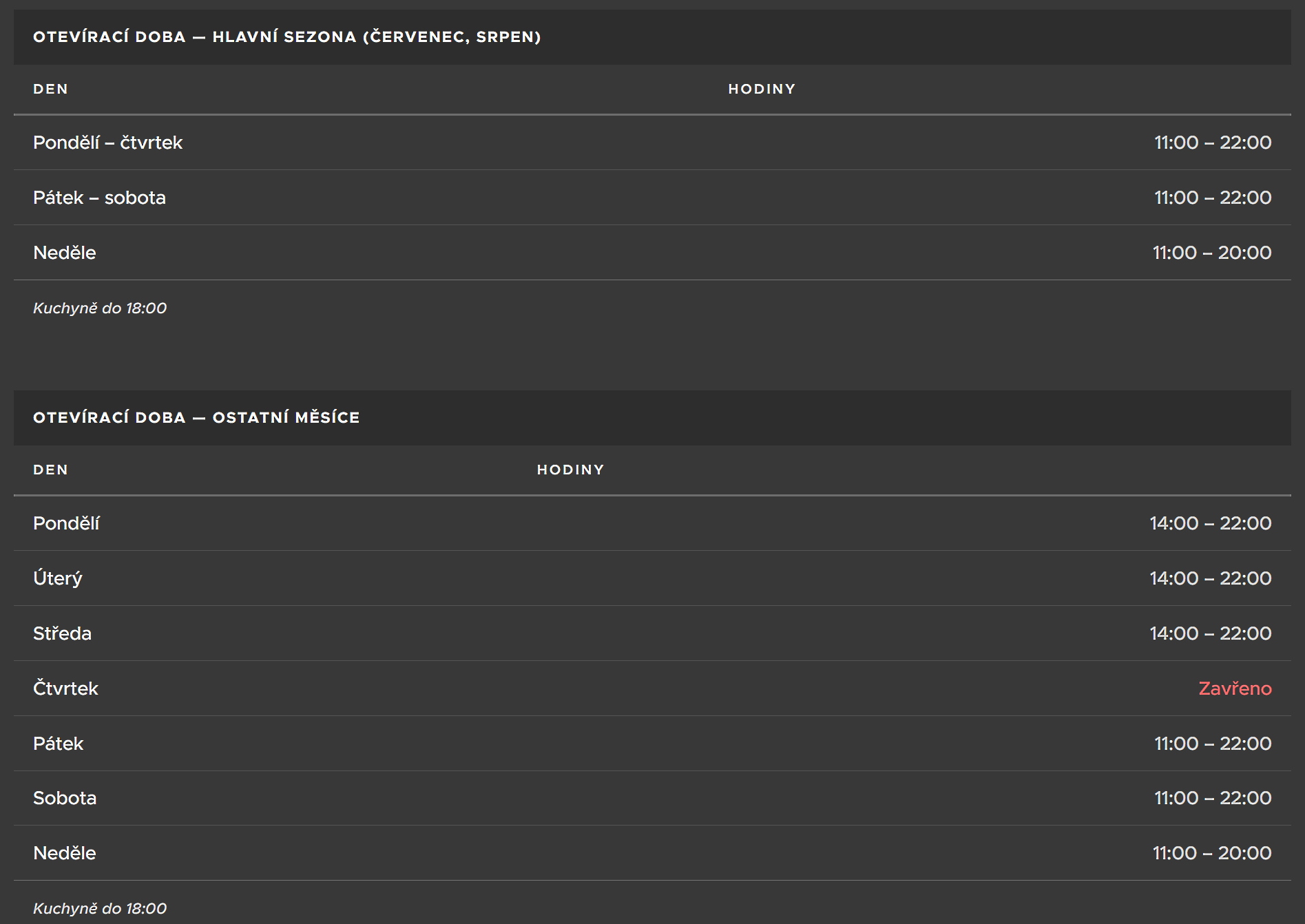Select the 'Pátek – sobota' row label
This screenshot has height=924, width=1305.
pyautogui.click(x=99, y=198)
